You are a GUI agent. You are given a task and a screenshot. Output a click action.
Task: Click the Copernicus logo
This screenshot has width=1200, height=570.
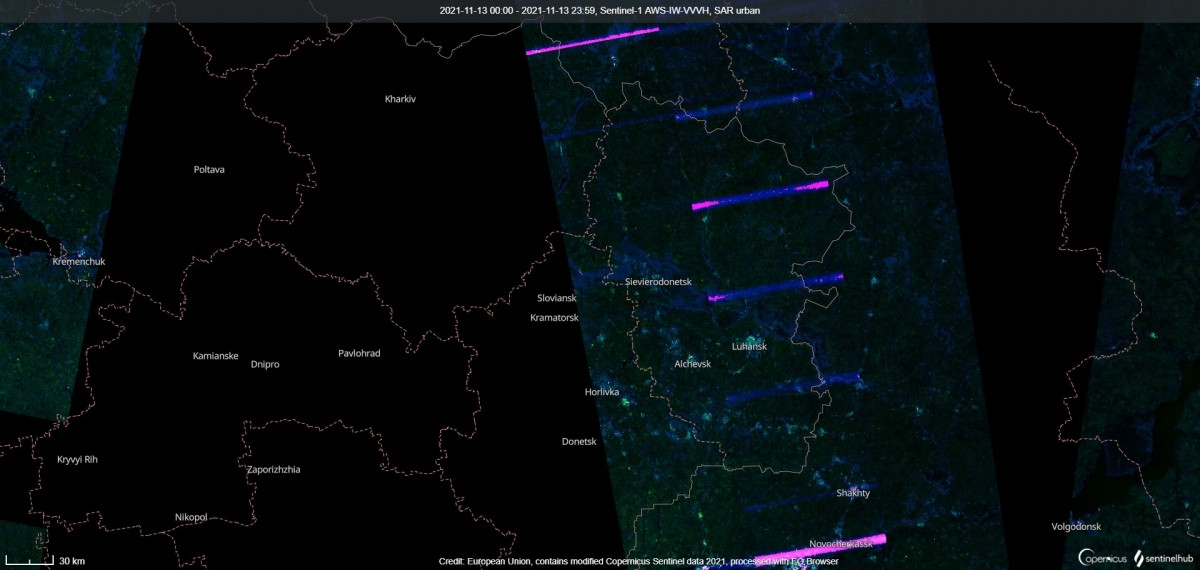pos(1102,556)
